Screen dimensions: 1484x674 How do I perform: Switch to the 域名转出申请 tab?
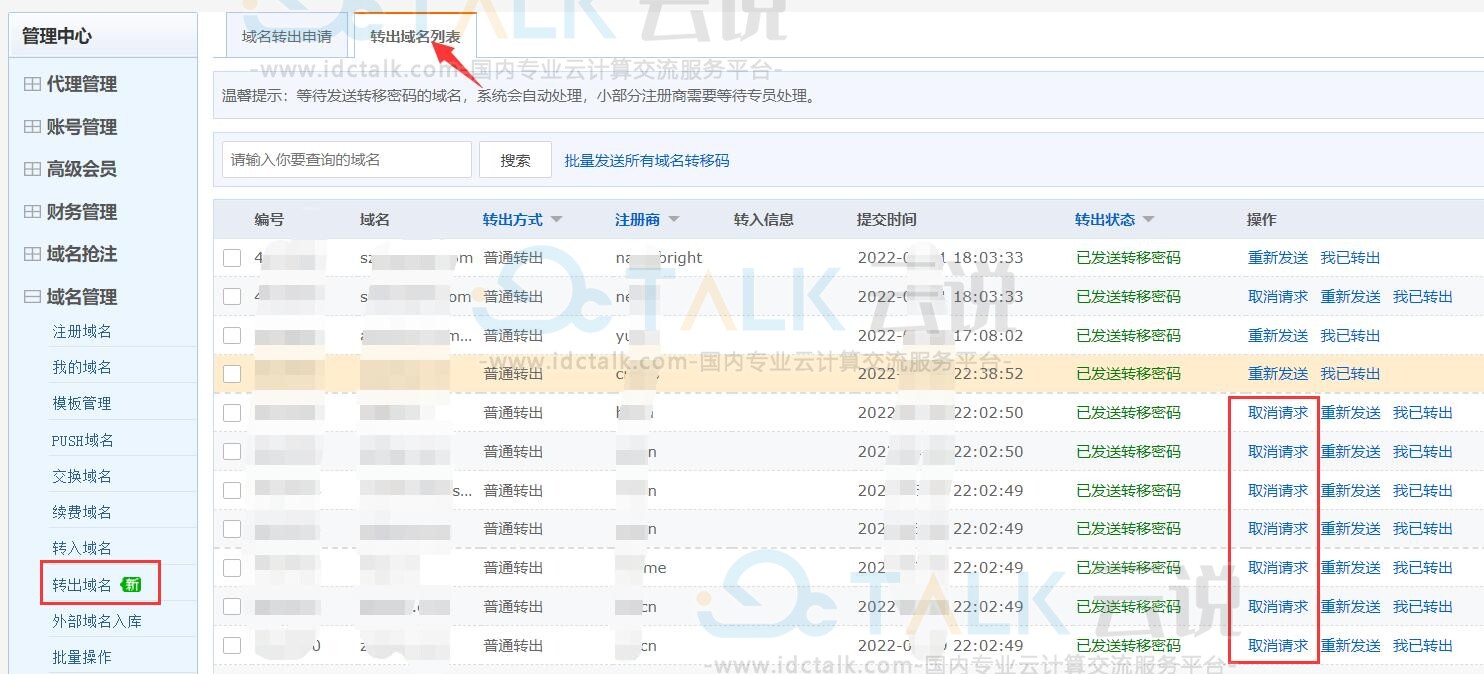[286, 37]
